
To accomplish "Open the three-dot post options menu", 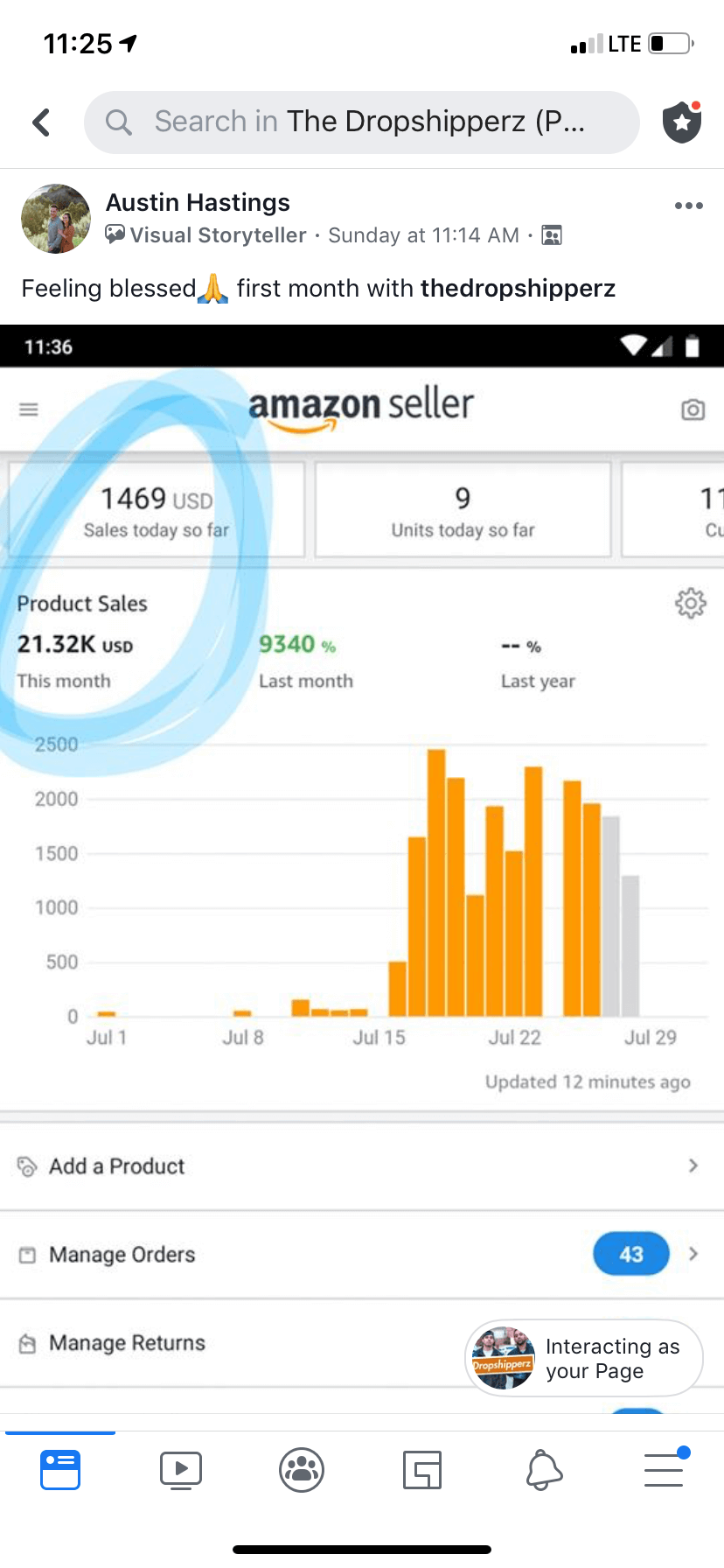I will (688, 206).
